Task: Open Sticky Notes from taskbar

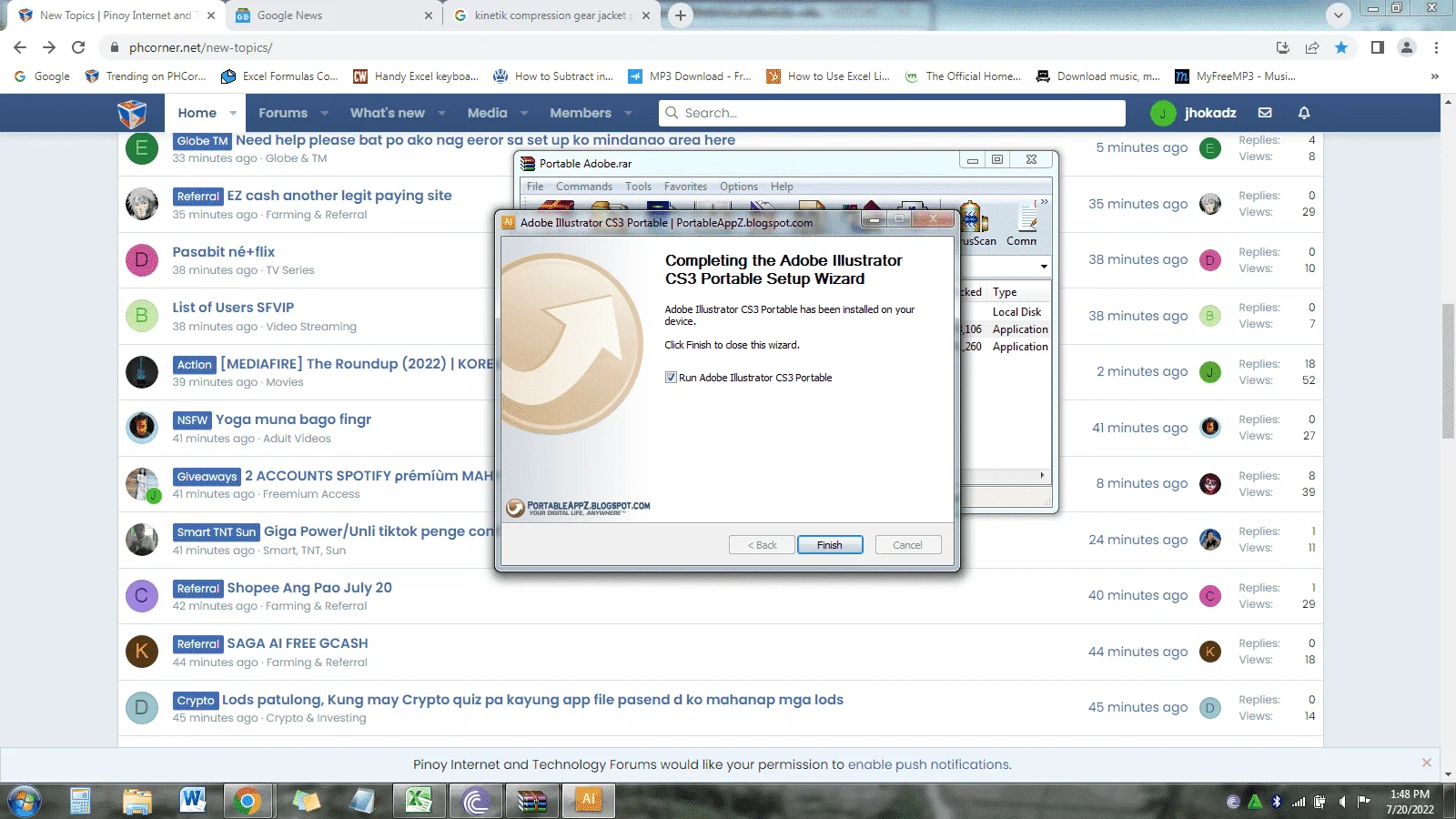Action: coord(306,801)
